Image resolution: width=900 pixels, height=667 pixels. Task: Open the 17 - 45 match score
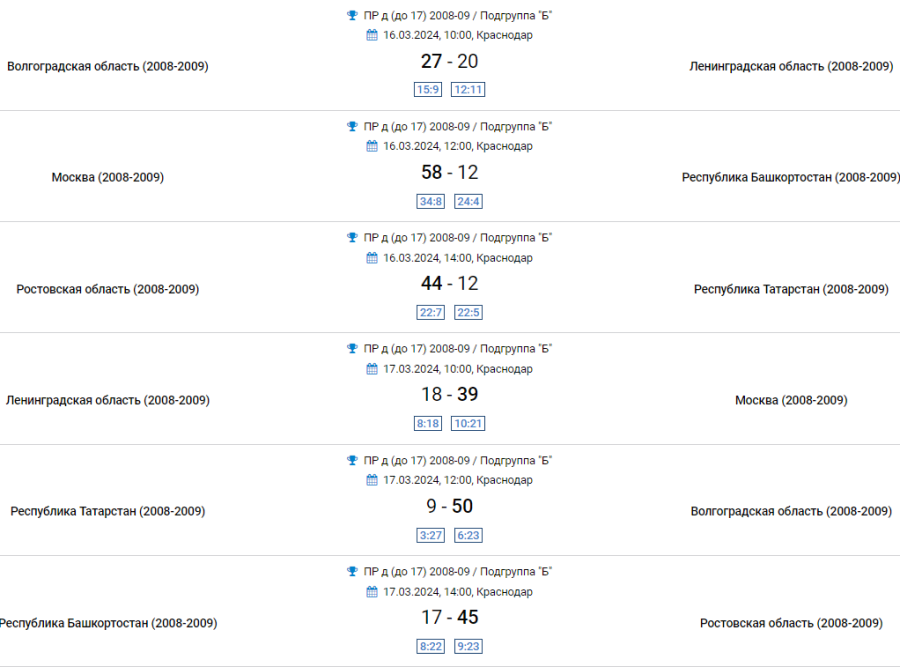tap(449, 618)
